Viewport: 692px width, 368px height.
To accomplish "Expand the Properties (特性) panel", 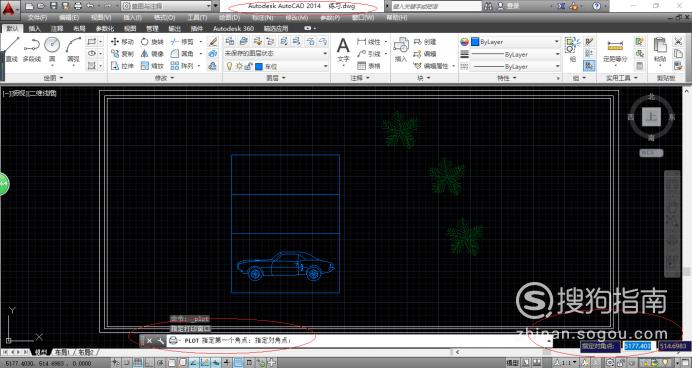I will (x=507, y=78).
